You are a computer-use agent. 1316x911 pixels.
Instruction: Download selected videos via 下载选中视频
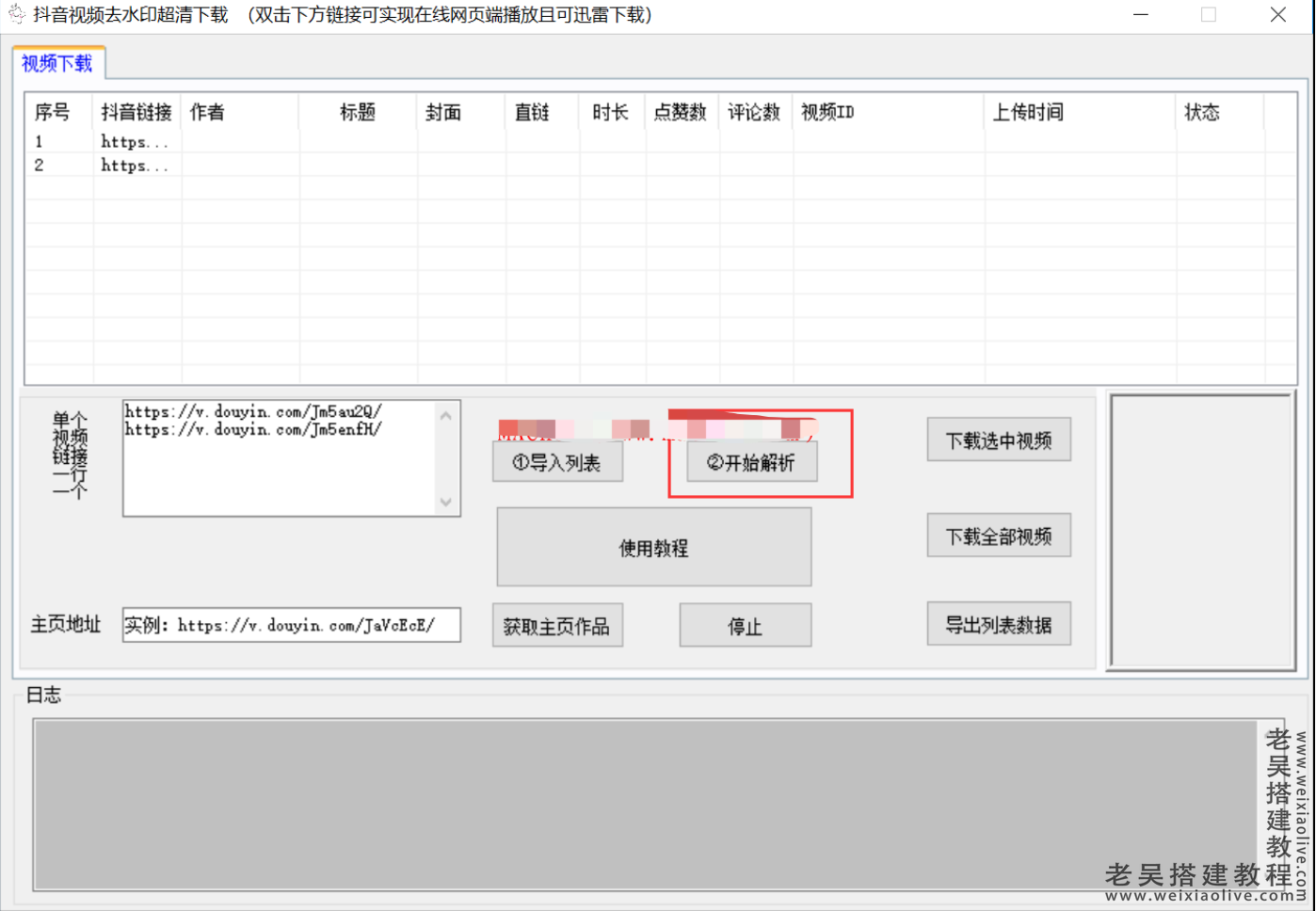[x=999, y=440]
